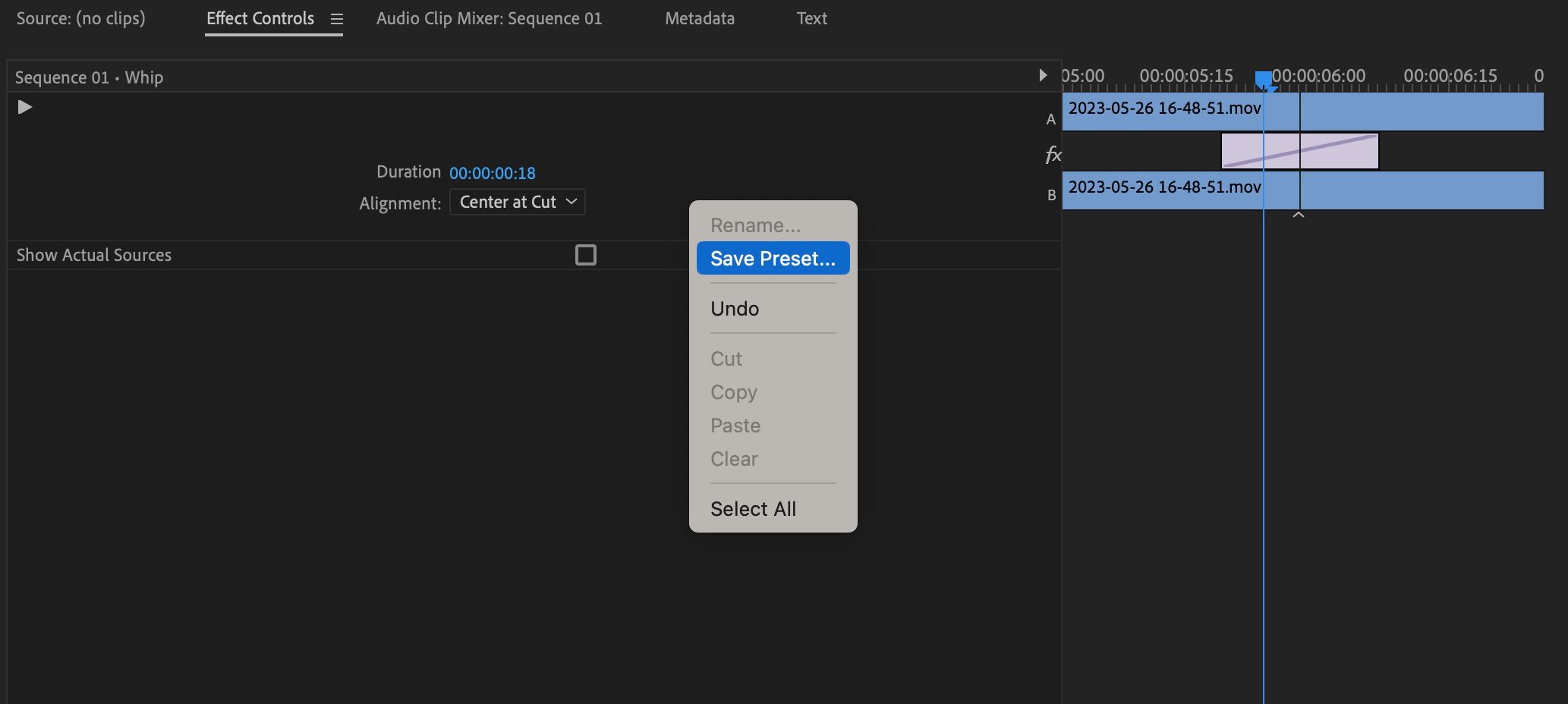Play the transition preview
Image resolution: width=1568 pixels, height=704 pixels.
point(25,107)
